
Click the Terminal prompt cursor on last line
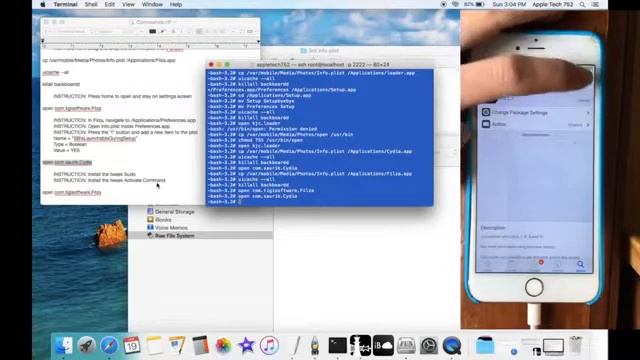point(240,202)
